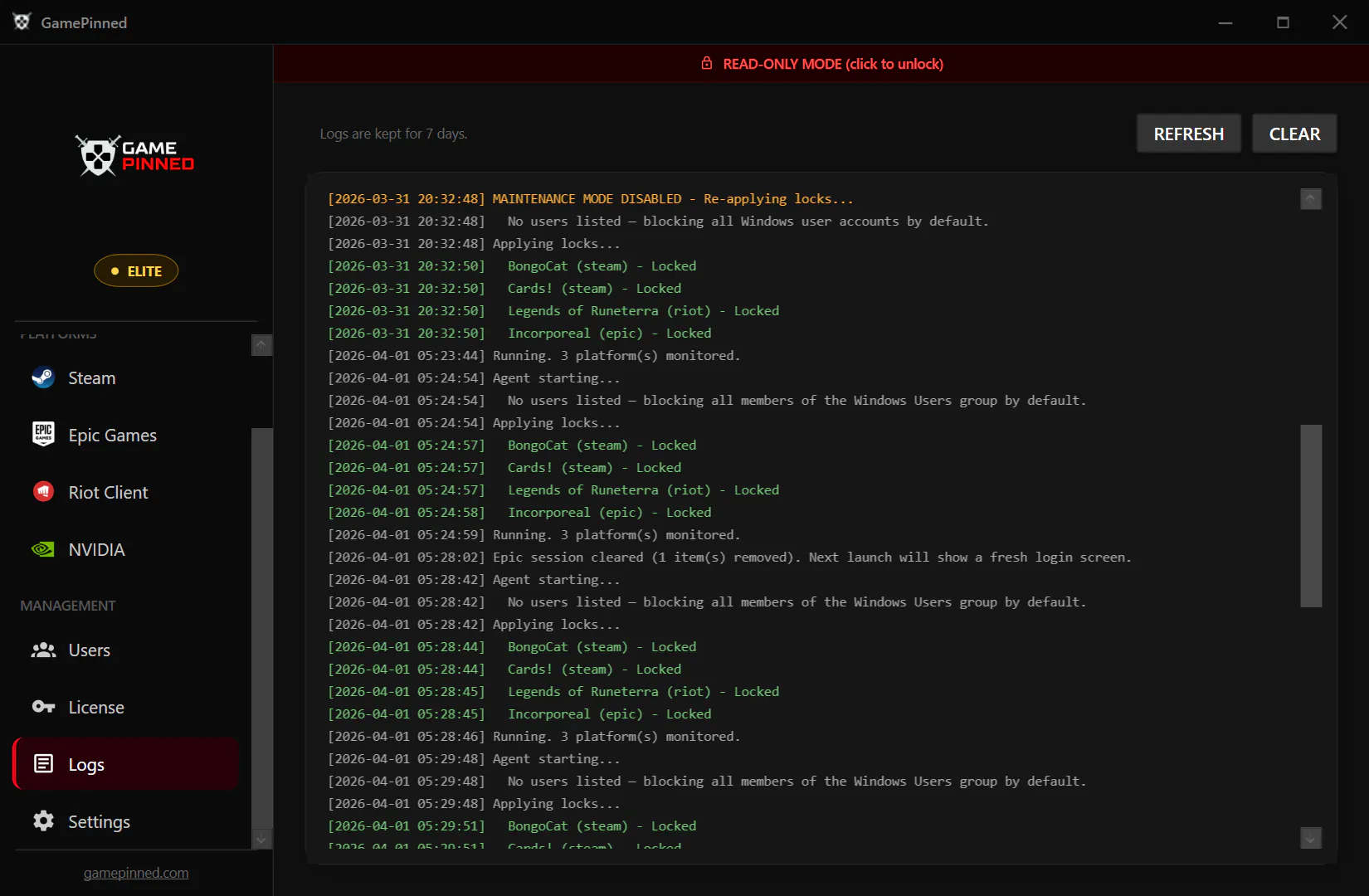
Task: Click the NVIDIA eye logo icon
Action: [x=43, y=549]
